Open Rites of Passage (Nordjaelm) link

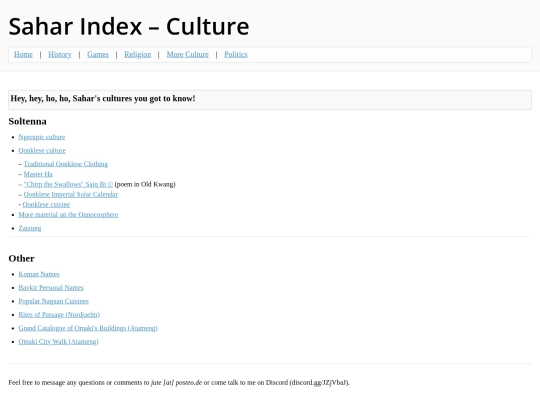click(59, 315)
